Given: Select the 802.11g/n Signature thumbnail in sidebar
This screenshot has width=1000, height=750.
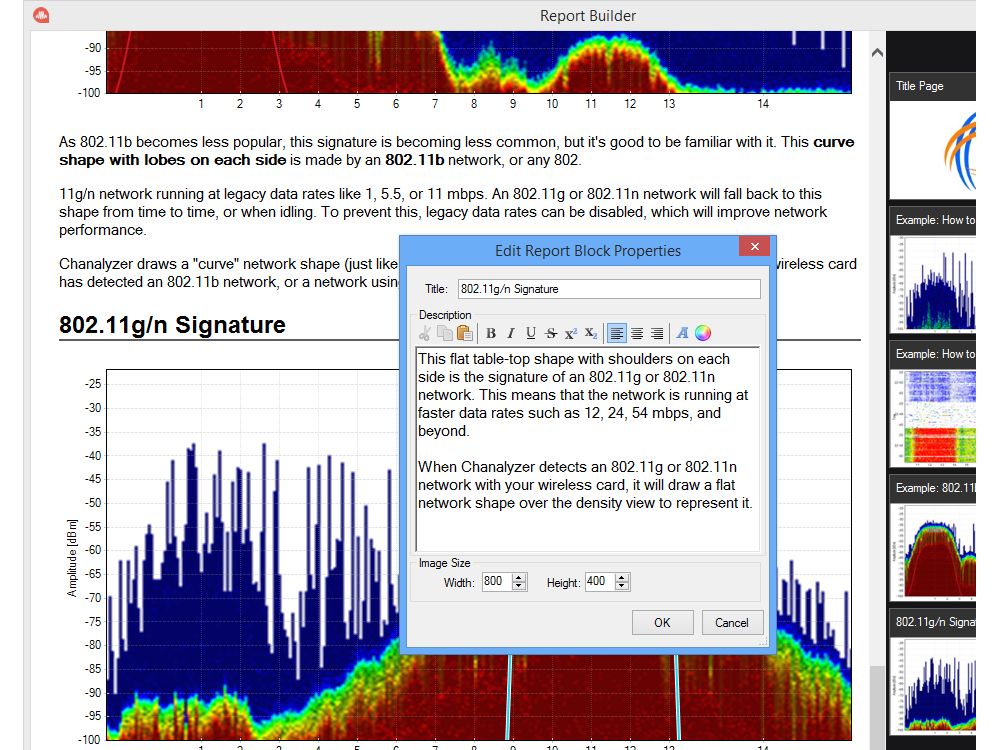Looking at the screenshot, I should pyautogui.click(x=932, y=672).
